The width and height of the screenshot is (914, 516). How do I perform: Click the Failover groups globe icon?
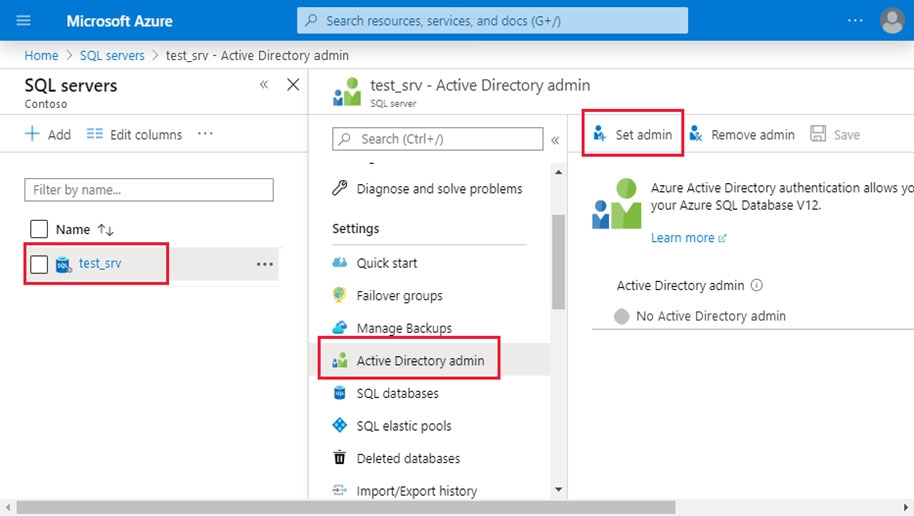click(339, 294)
